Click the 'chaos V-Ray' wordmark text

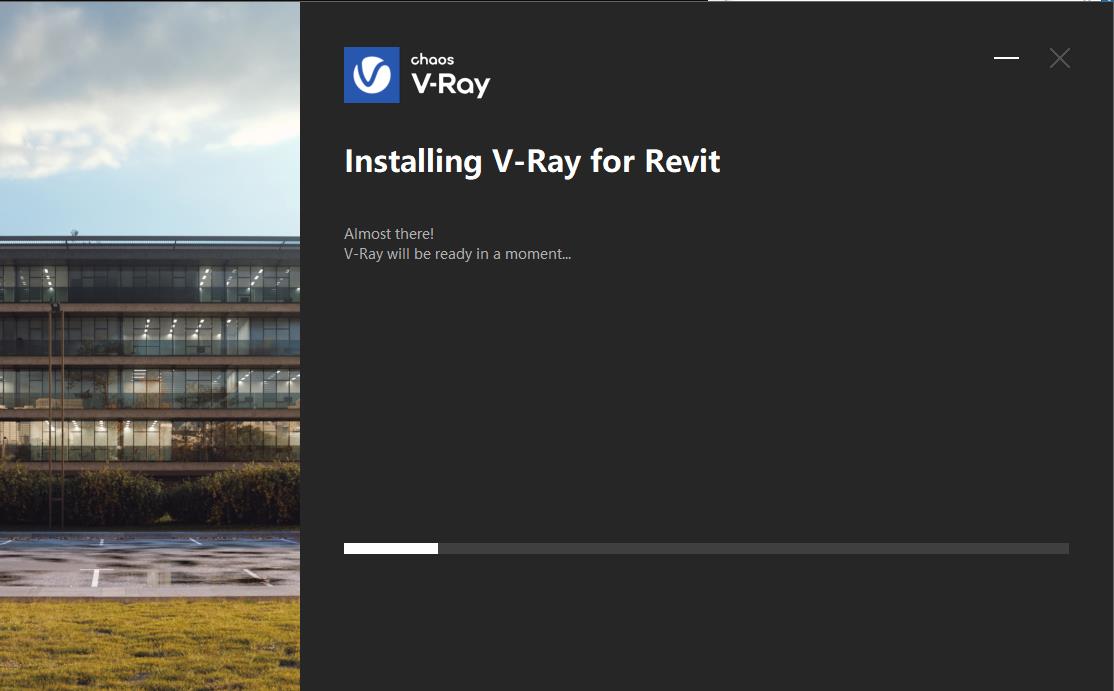(450, 75)
